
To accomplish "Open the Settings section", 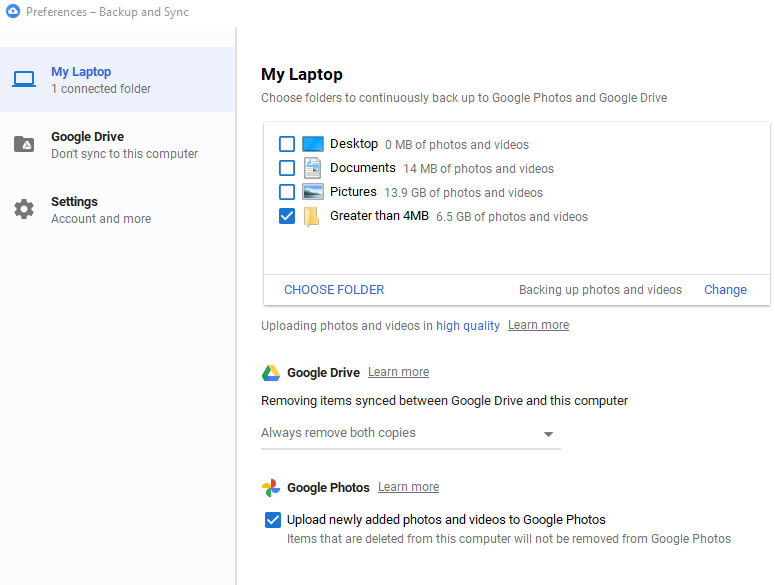I will point(118,209).
